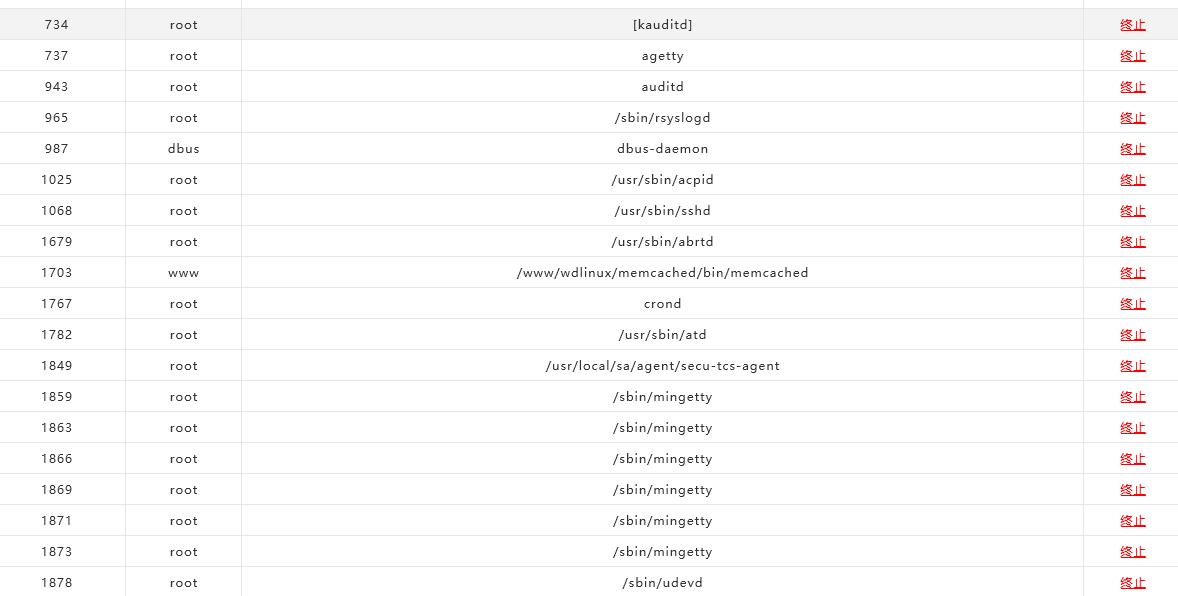Click 终止 in the /usr/sbin/abrtd row
This screenshot has width=1178, height=596.
(1132, 242)
